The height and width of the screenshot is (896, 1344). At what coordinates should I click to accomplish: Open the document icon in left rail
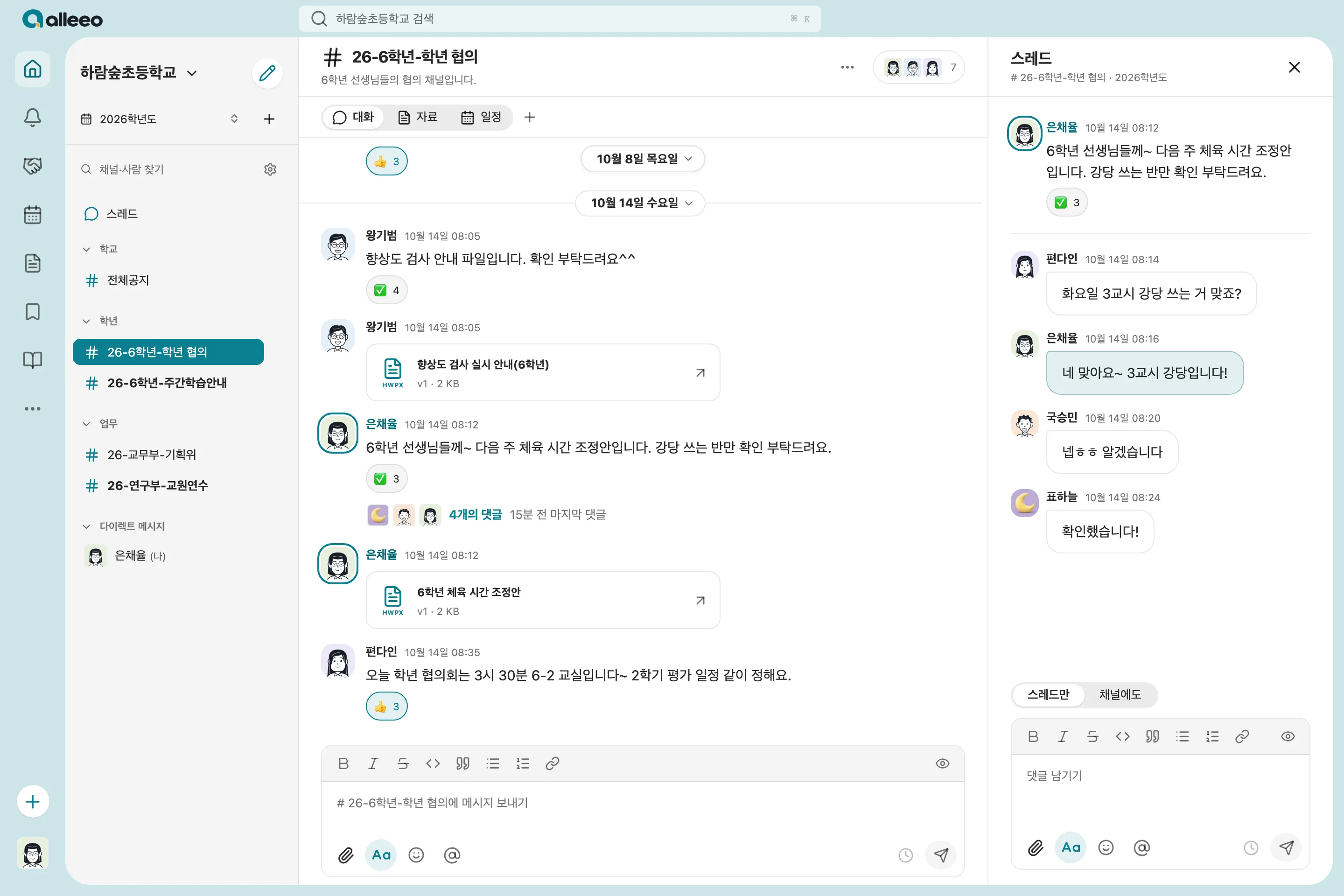point(33,263)
